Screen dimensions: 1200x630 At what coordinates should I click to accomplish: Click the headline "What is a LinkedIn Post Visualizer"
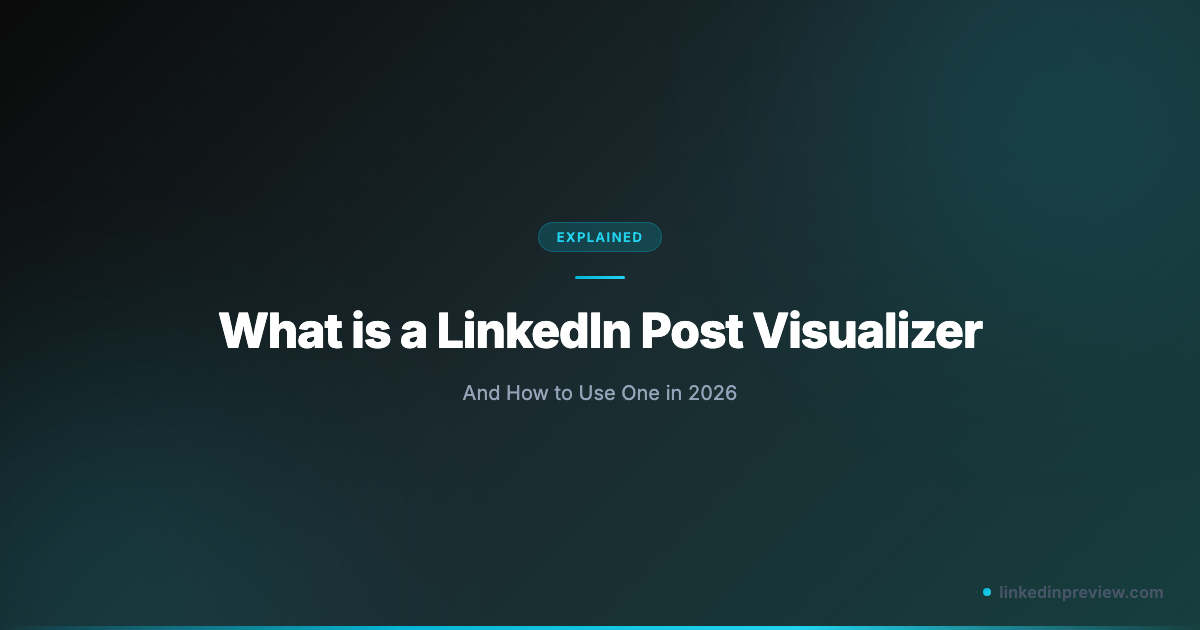point(600,330)
